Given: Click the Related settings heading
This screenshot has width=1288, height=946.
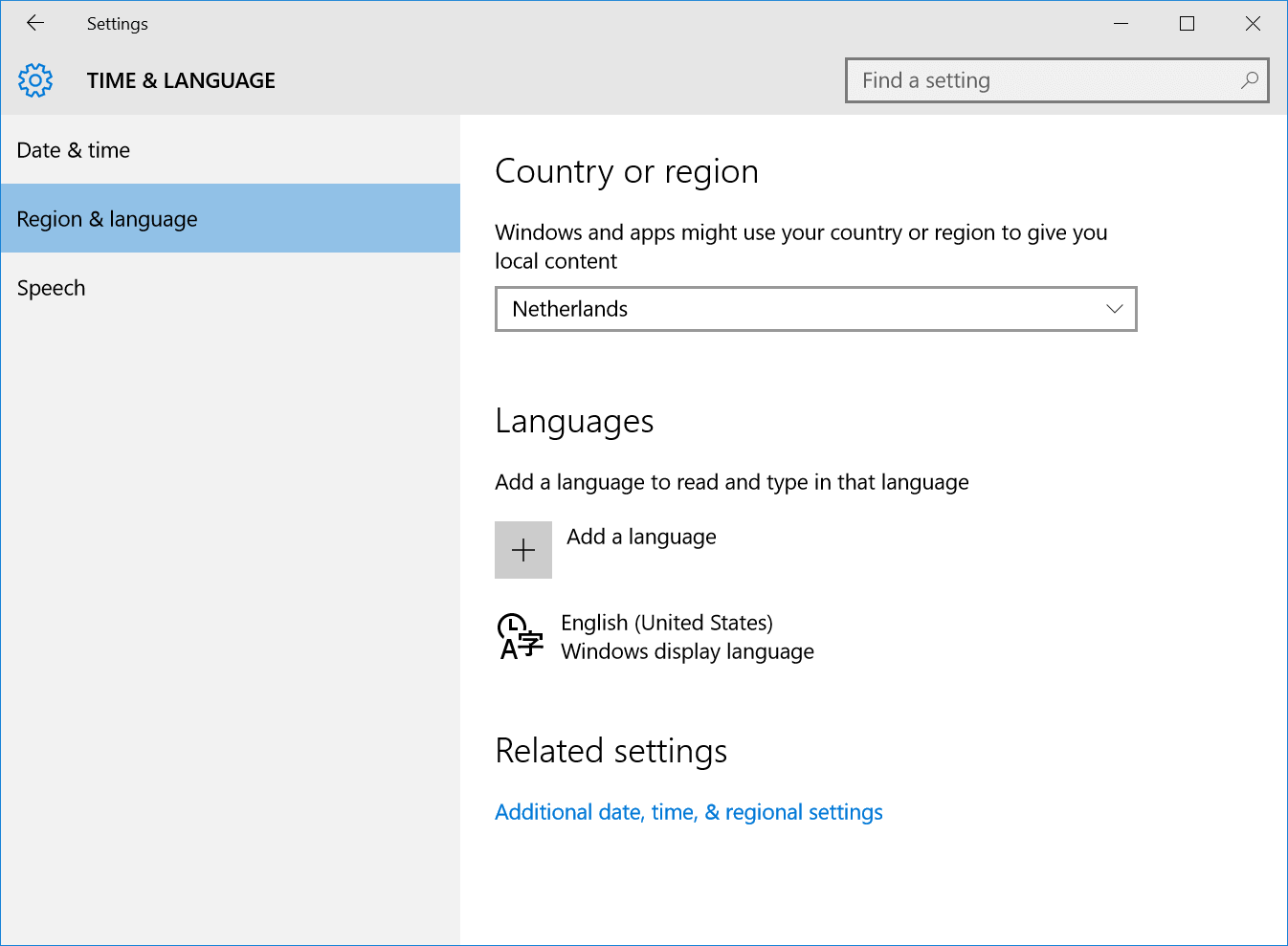Looking at the screenshot, I should (611, 751).
